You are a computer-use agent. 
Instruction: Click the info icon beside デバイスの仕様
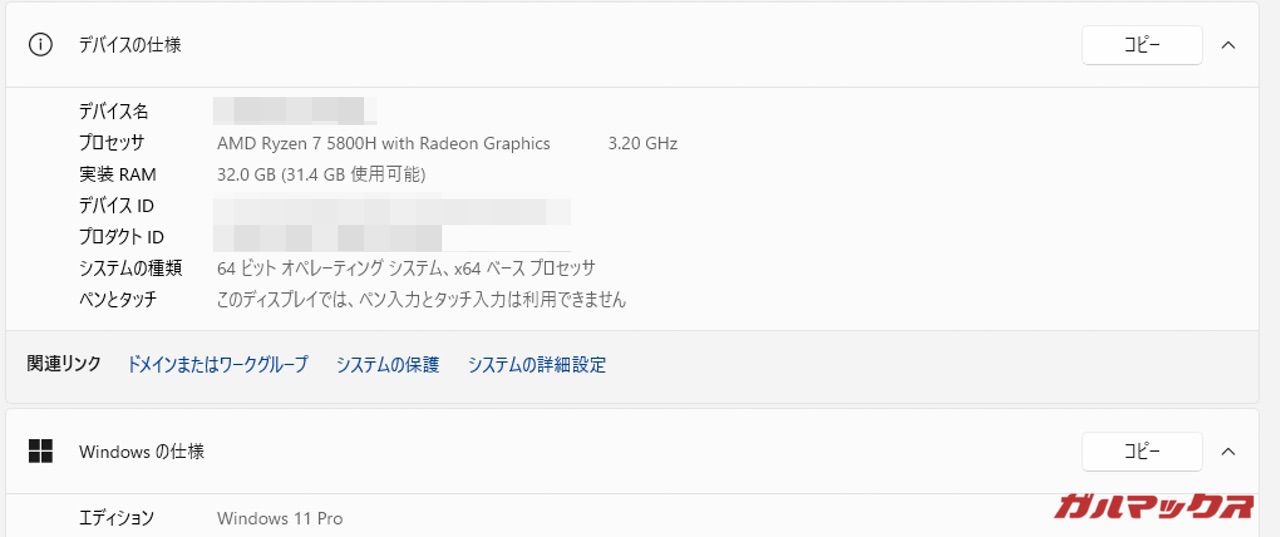pos(40,45)
